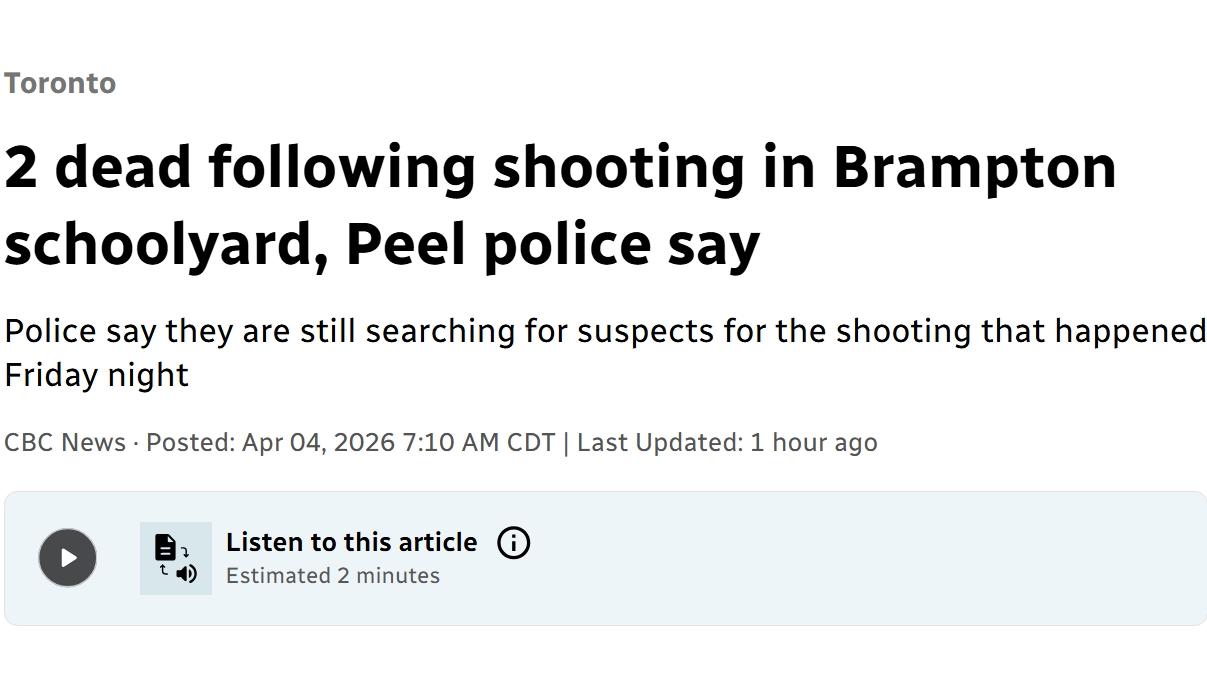Click the word Brampton in the headline

(974, 168)
